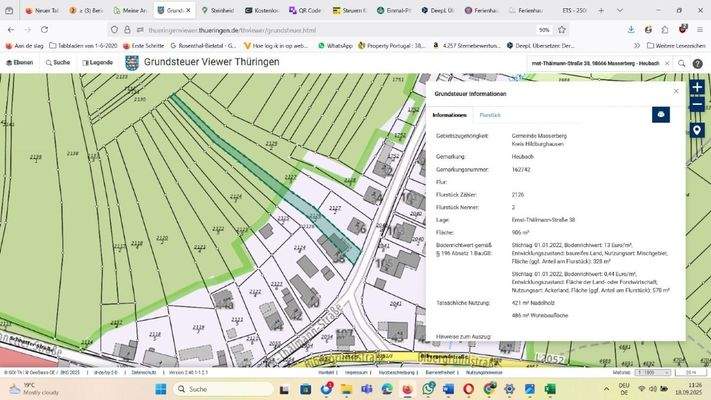Show the Legende panel
Screen dimensions: 711x400
coord(98,62)
